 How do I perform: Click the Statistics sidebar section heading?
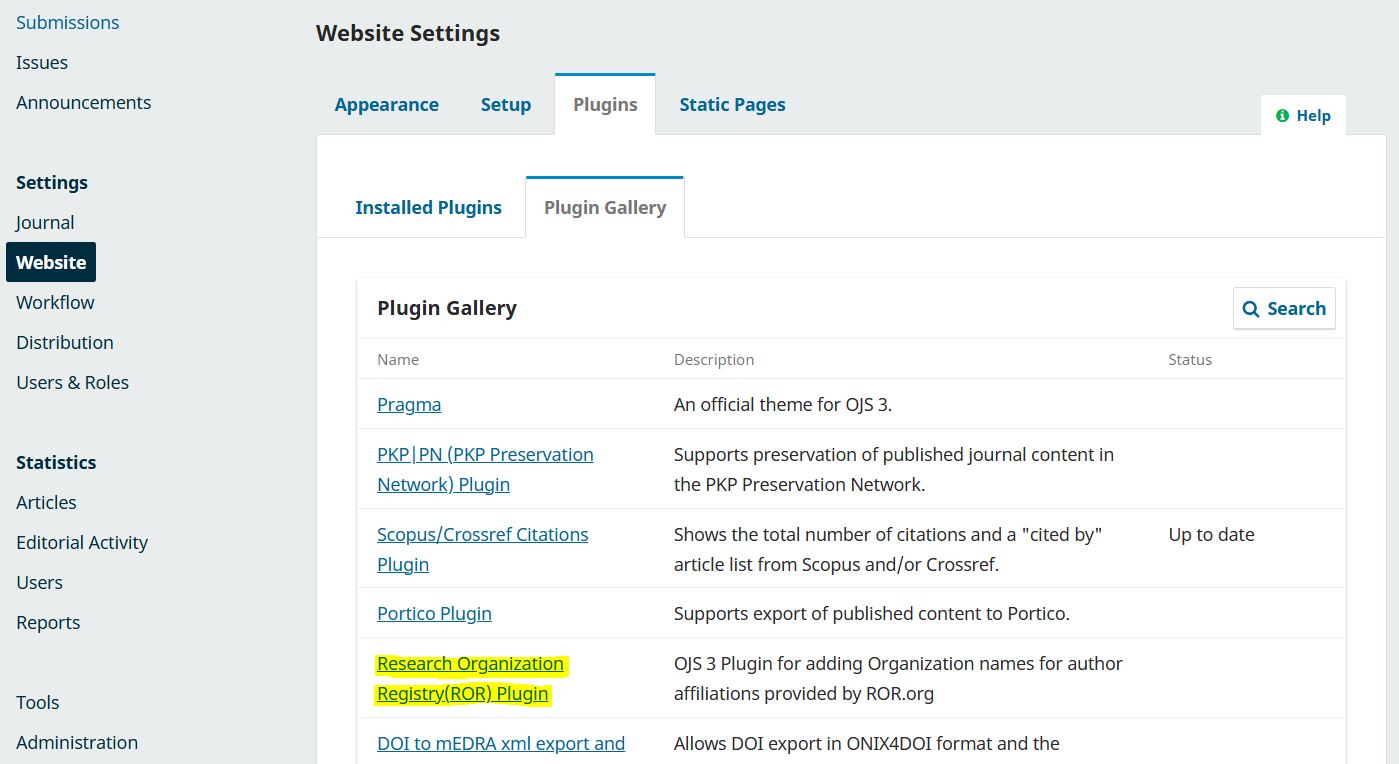pyautogui.click(x=56, y=462)
